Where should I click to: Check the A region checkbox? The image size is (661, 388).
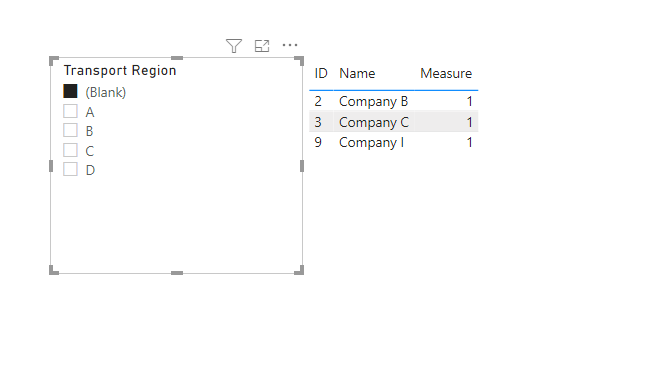(x=70, y=111)
